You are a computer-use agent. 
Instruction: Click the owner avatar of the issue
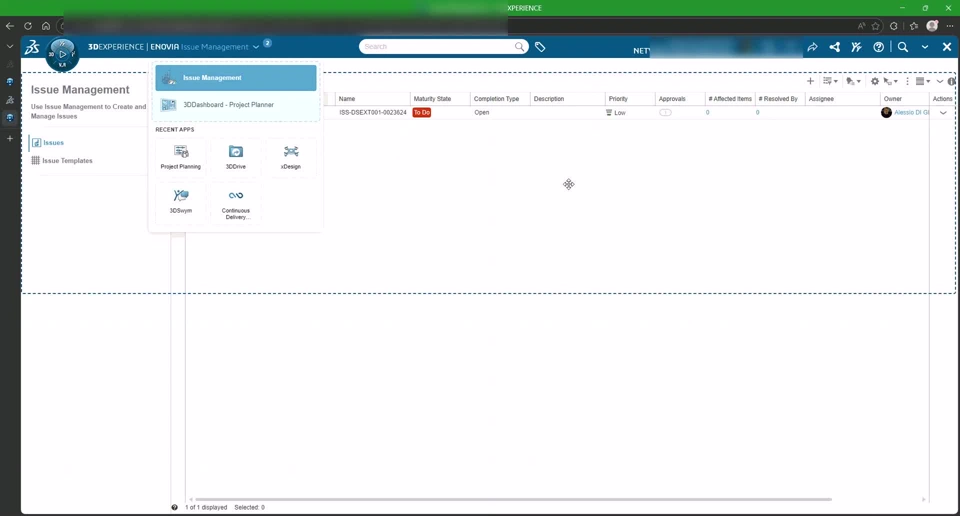[887, 113]
